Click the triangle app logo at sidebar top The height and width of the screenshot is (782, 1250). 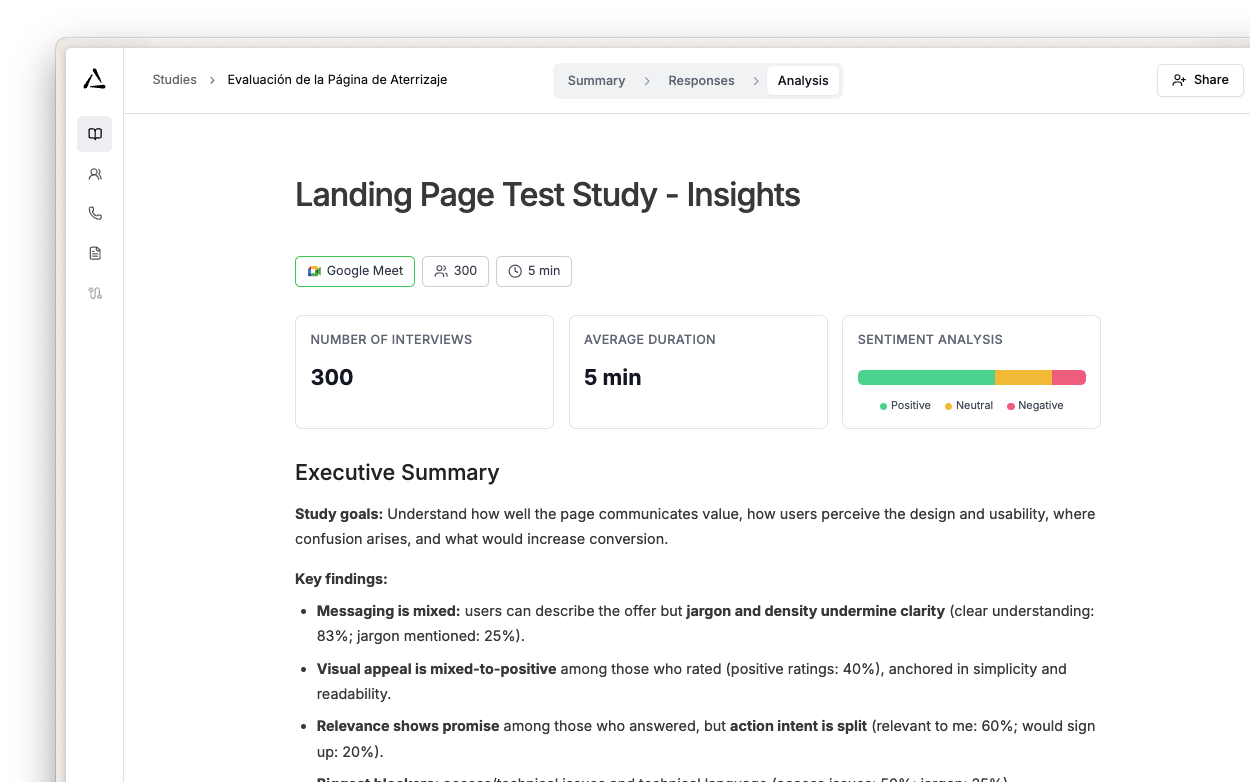click(93, 80)
